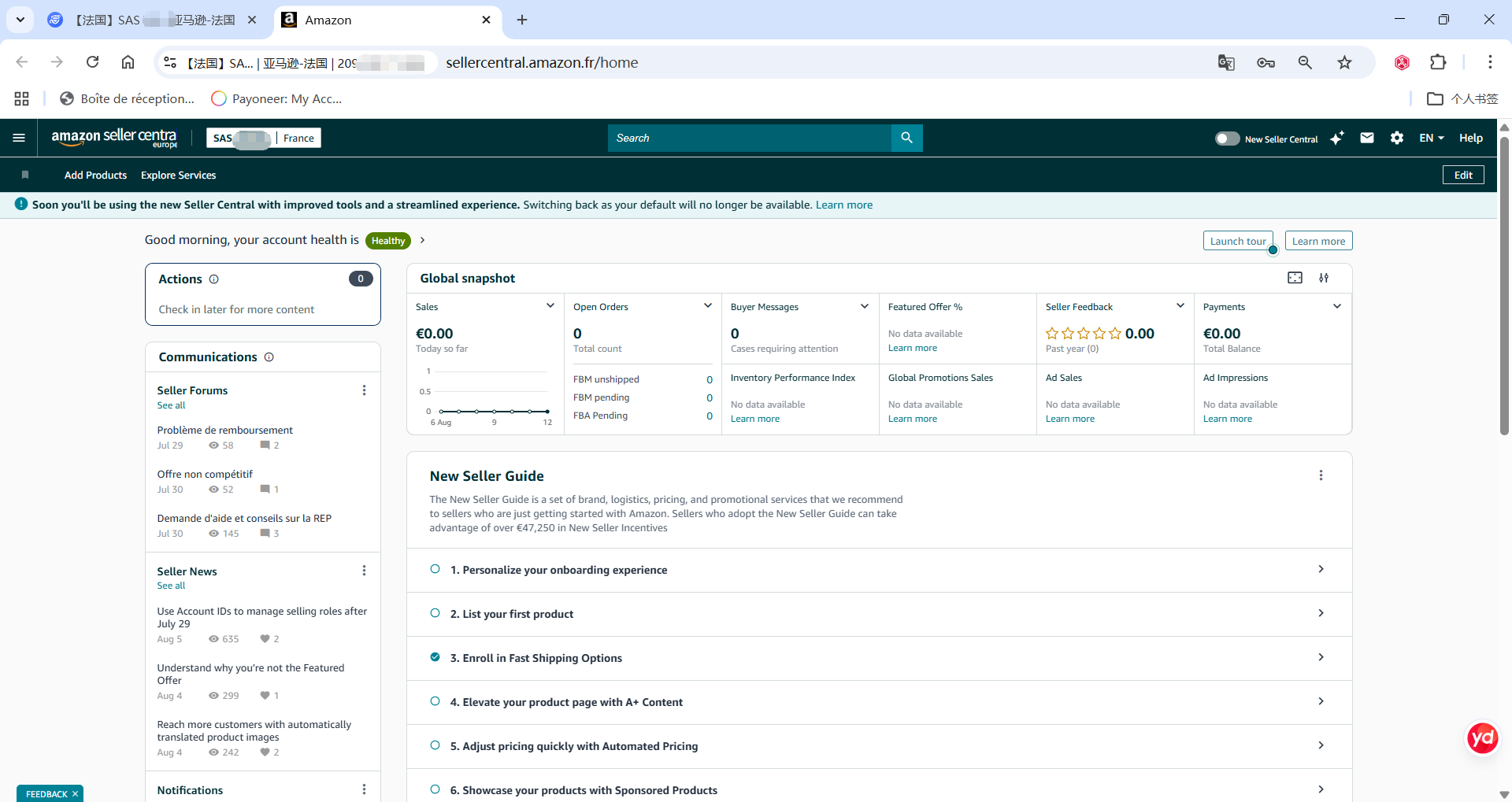Reload the browser page
The width and height of the screenshot is (1512, 802).
click(x=93, y=62)
